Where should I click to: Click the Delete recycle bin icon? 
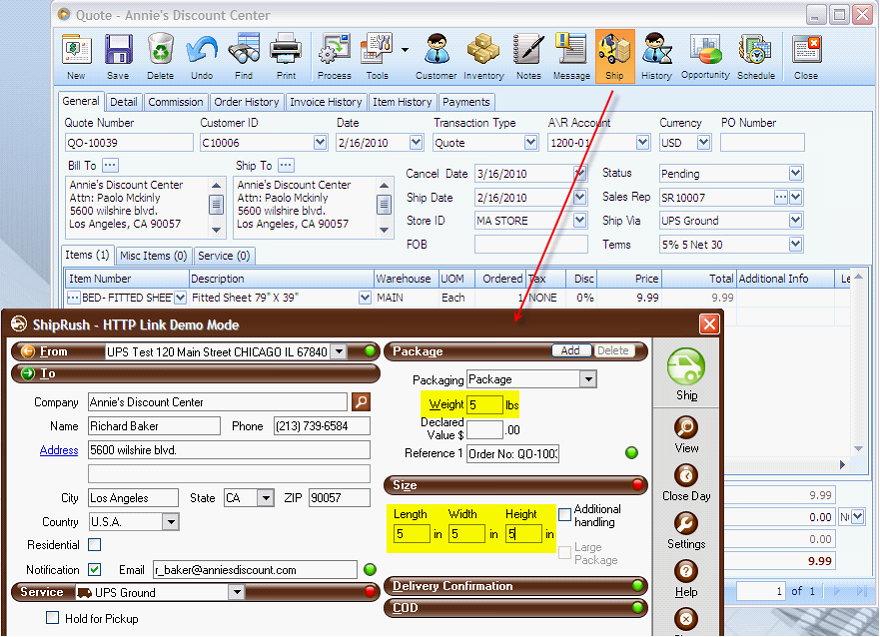[161, 56]
